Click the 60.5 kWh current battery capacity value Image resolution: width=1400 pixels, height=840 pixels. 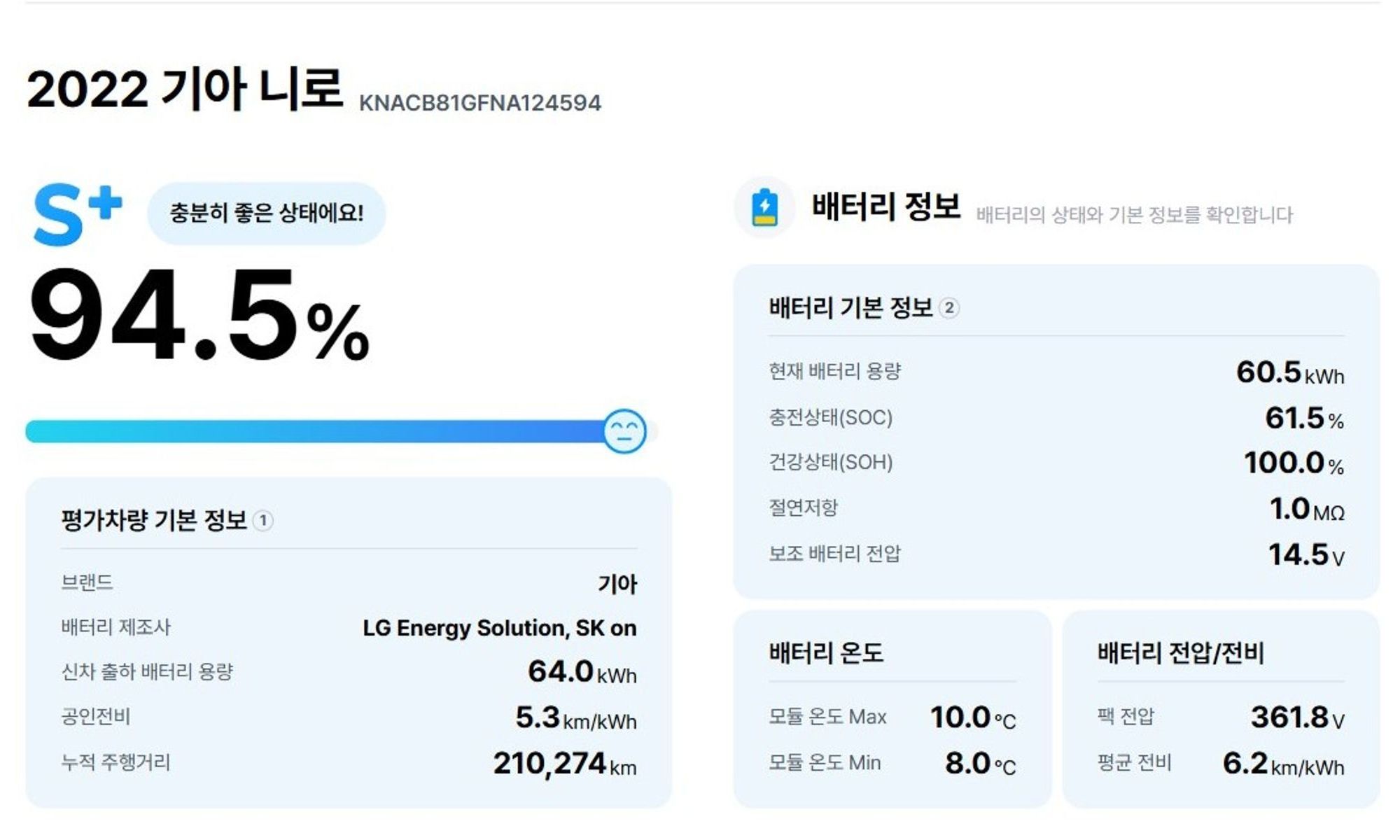point(1289,372)
